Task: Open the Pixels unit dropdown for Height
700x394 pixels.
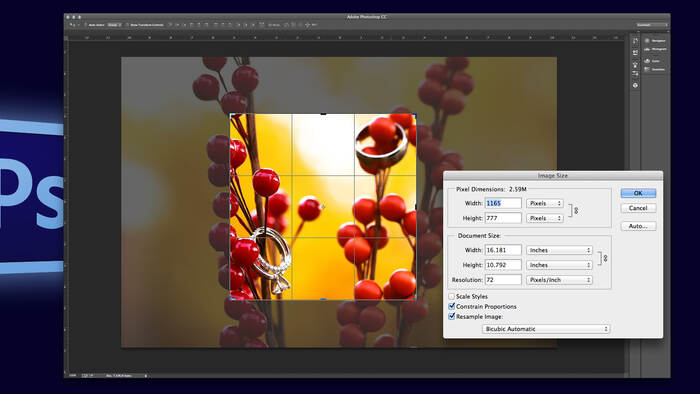Action: click(545, 218)
